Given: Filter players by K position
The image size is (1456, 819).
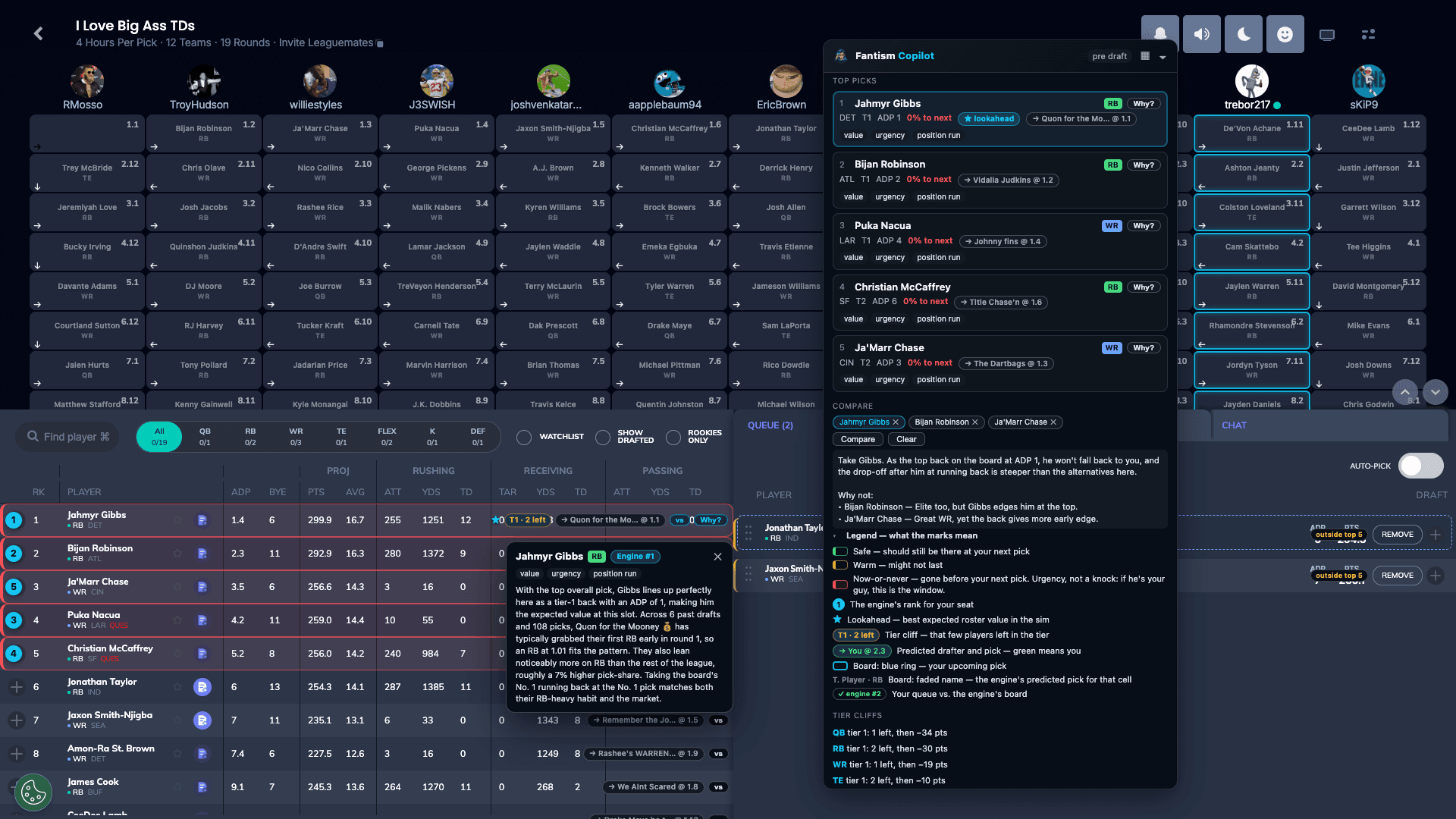Looking at the screenshot, I should (x=432, y=437).
